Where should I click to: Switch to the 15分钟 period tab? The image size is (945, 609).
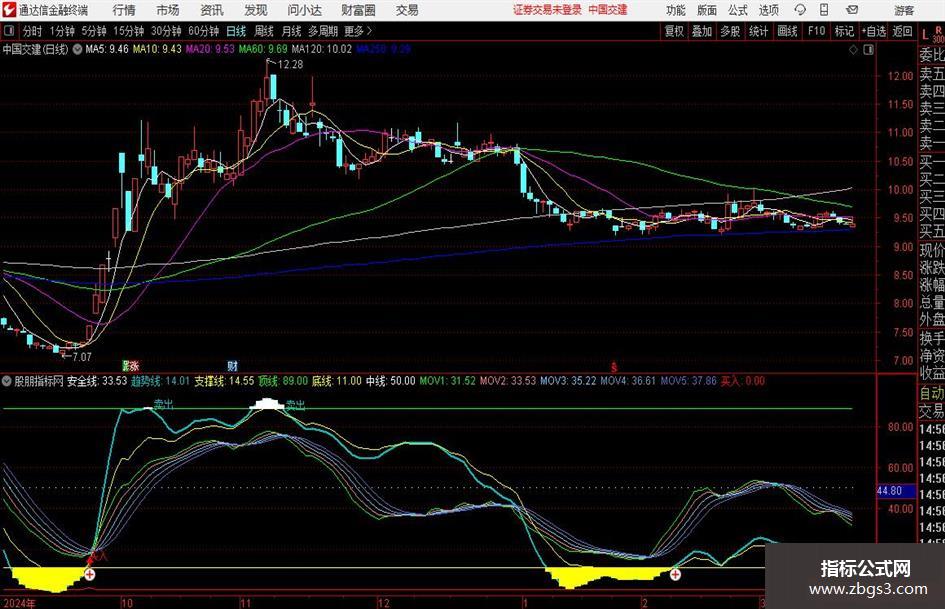coord(129,31)
